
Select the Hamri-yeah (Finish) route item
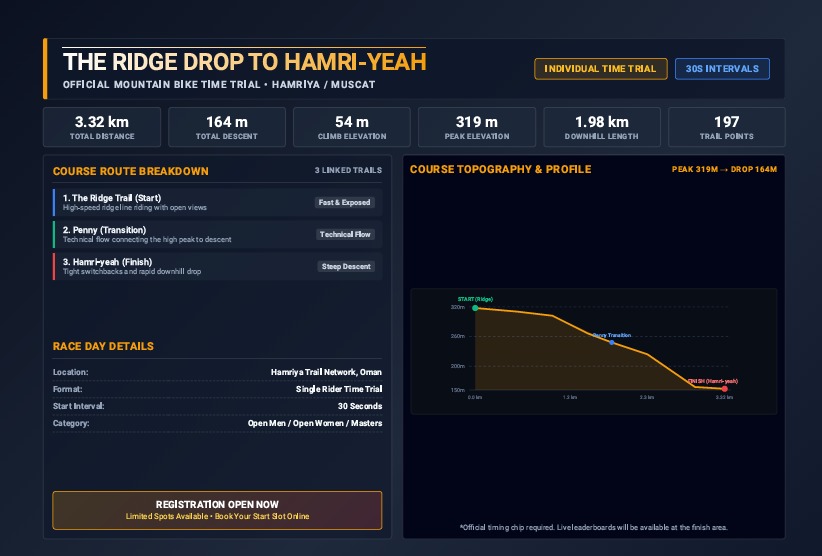pos(218,266)
